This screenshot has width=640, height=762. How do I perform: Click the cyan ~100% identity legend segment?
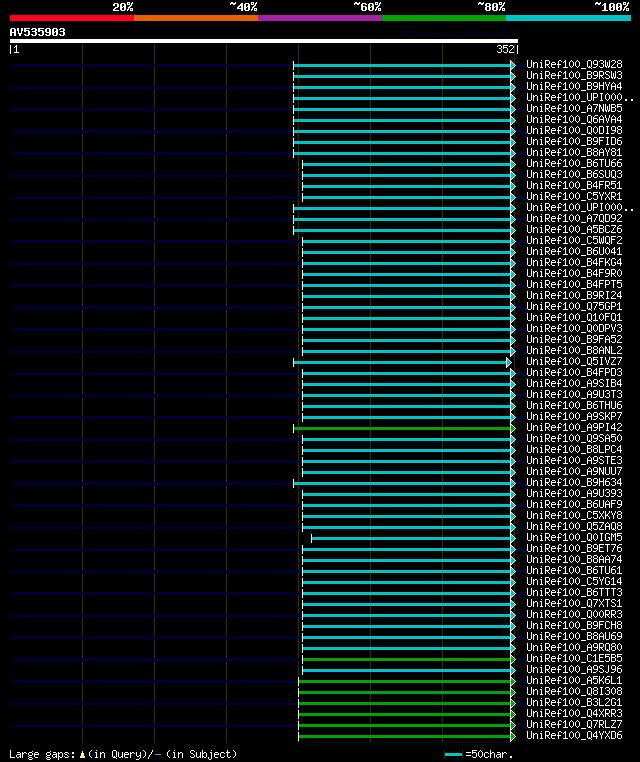pyautogui.click(x=568, y=18)
